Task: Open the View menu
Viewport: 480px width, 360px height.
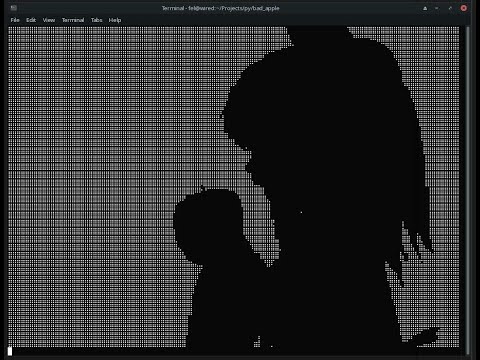Action: (x=49, y=20)
